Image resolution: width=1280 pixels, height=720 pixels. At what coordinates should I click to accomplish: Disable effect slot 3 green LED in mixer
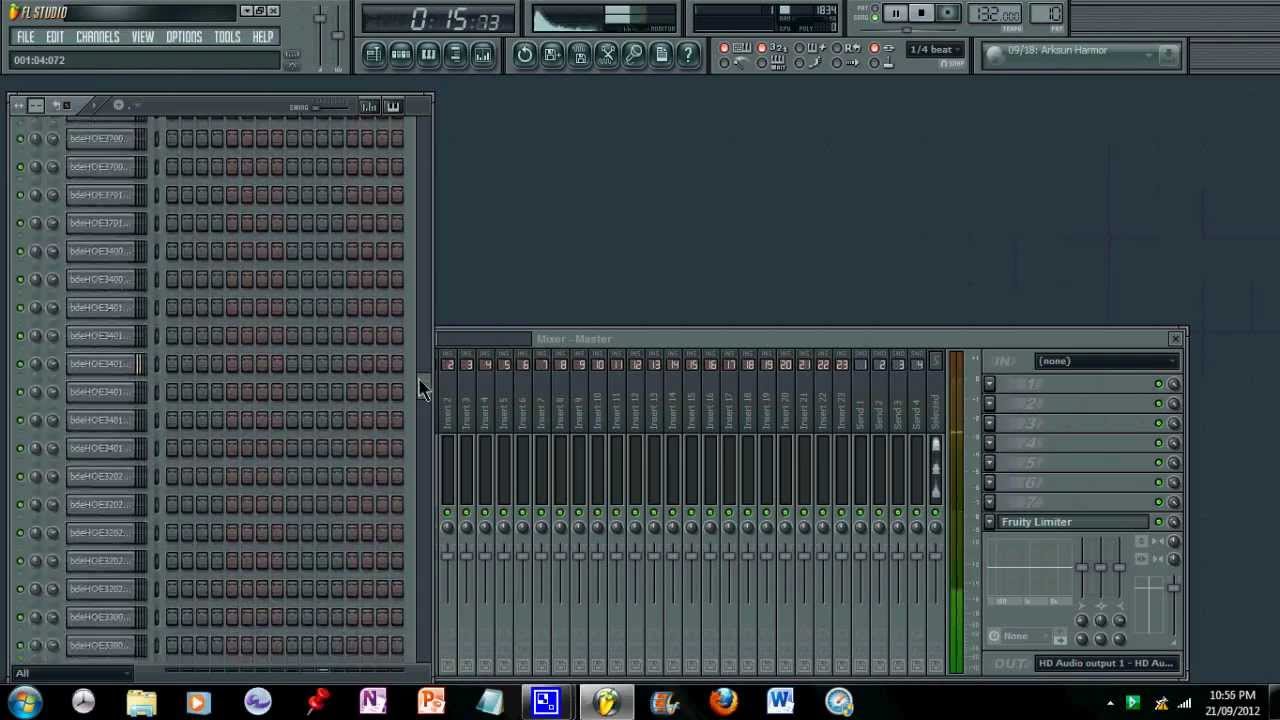click(x=1158, y=423)
